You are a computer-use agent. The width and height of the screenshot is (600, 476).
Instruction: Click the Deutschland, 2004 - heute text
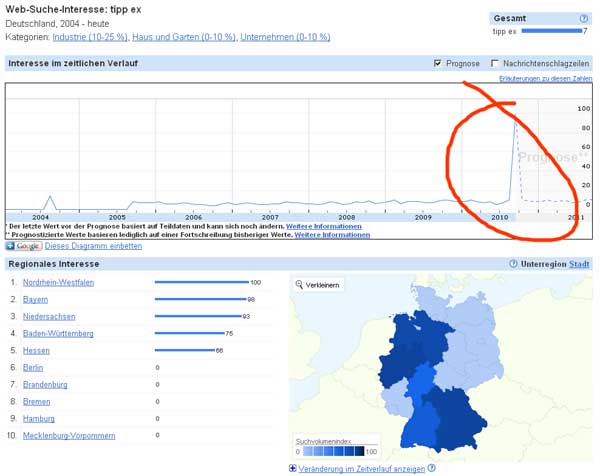tap(57, 24)
